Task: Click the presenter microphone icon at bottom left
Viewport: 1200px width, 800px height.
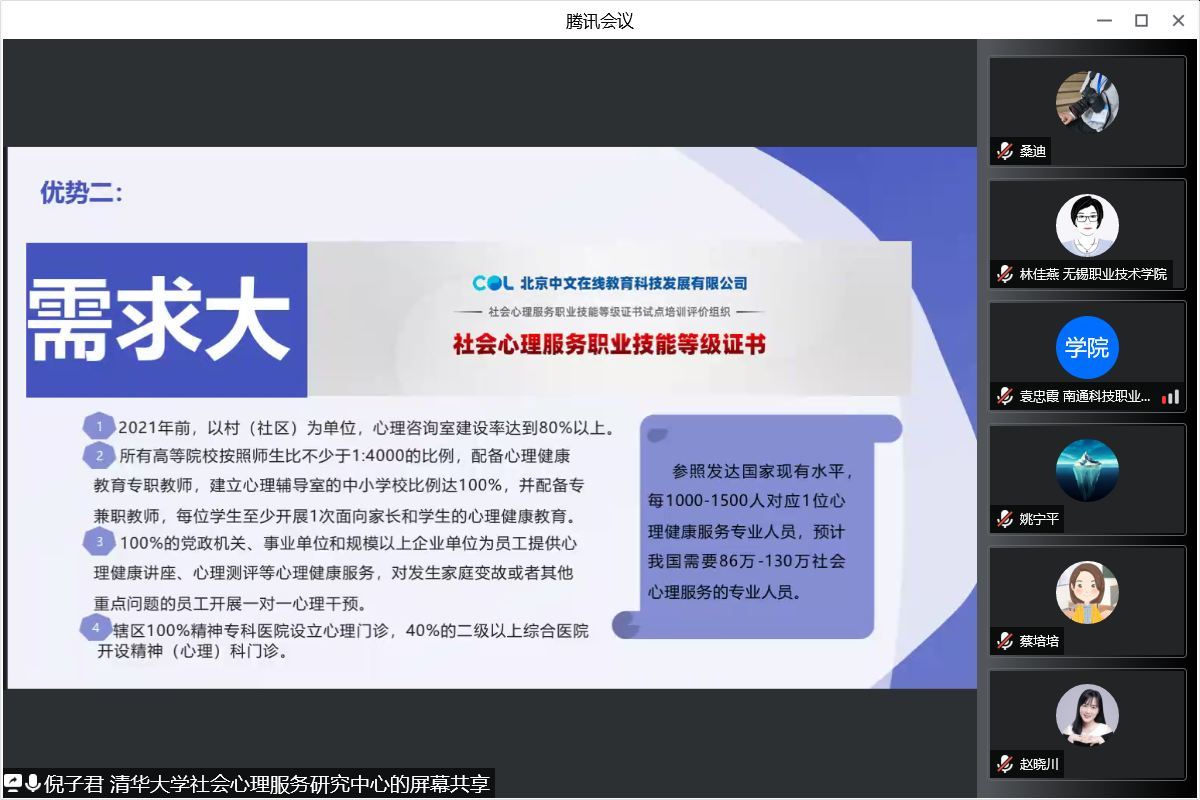Action: [x=33, y=783]
